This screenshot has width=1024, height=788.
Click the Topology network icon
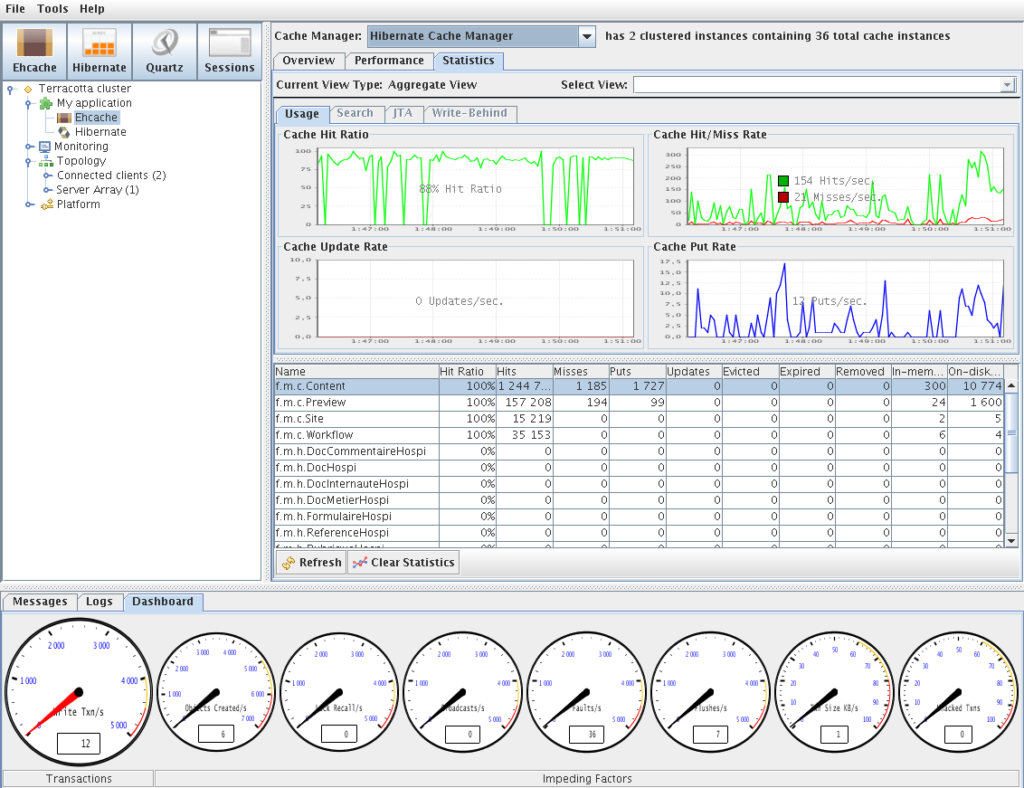click(46, 161)
